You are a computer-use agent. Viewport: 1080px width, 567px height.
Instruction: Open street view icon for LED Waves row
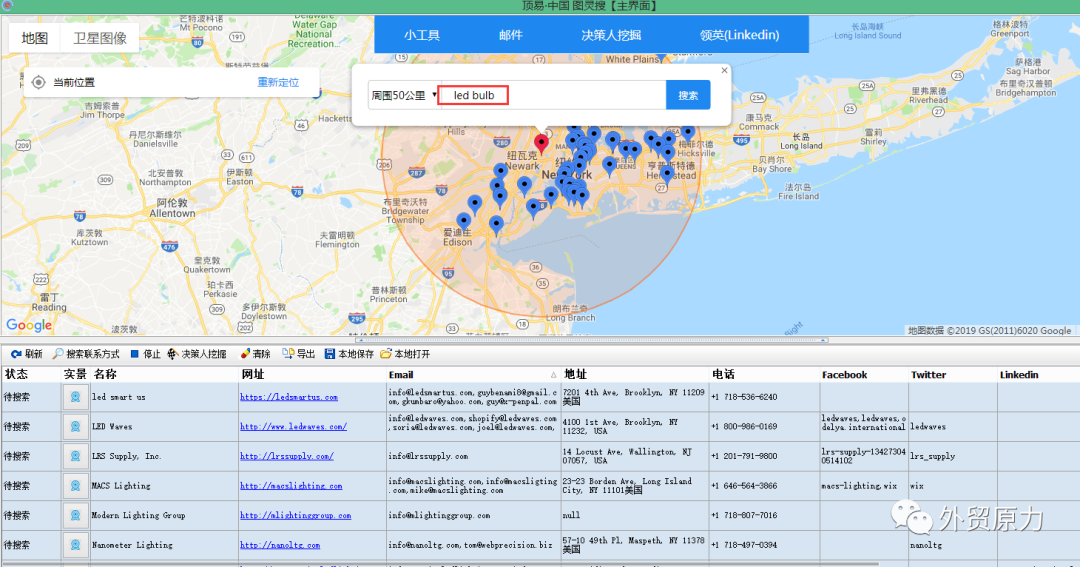point(75,427)
